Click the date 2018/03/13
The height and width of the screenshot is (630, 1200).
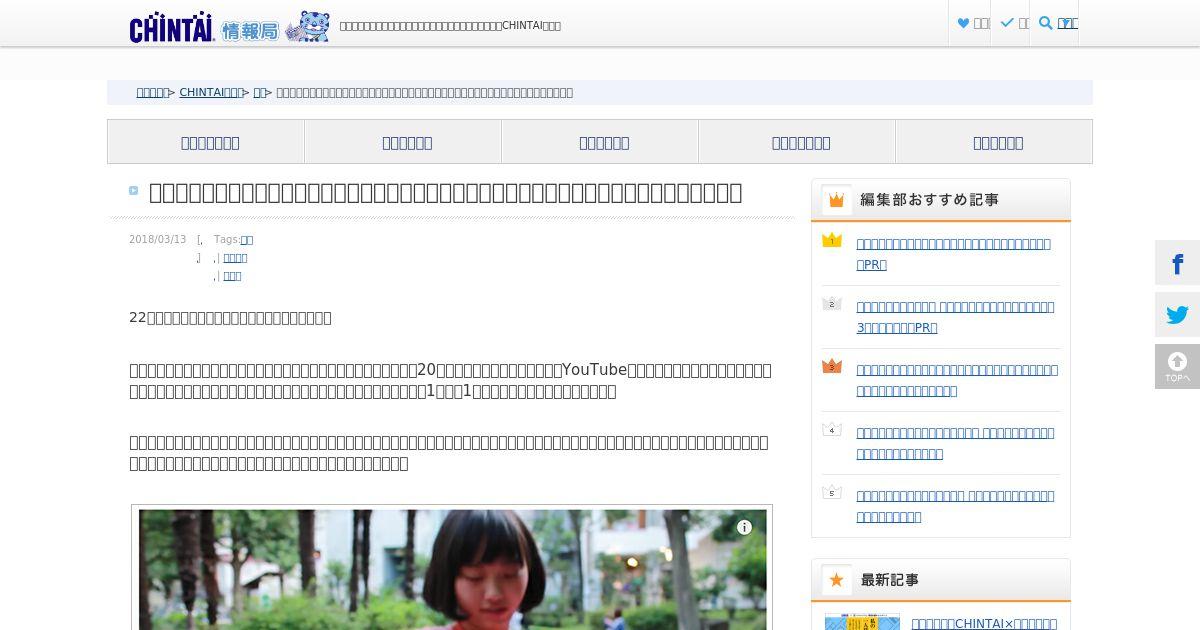coord(157,240)
